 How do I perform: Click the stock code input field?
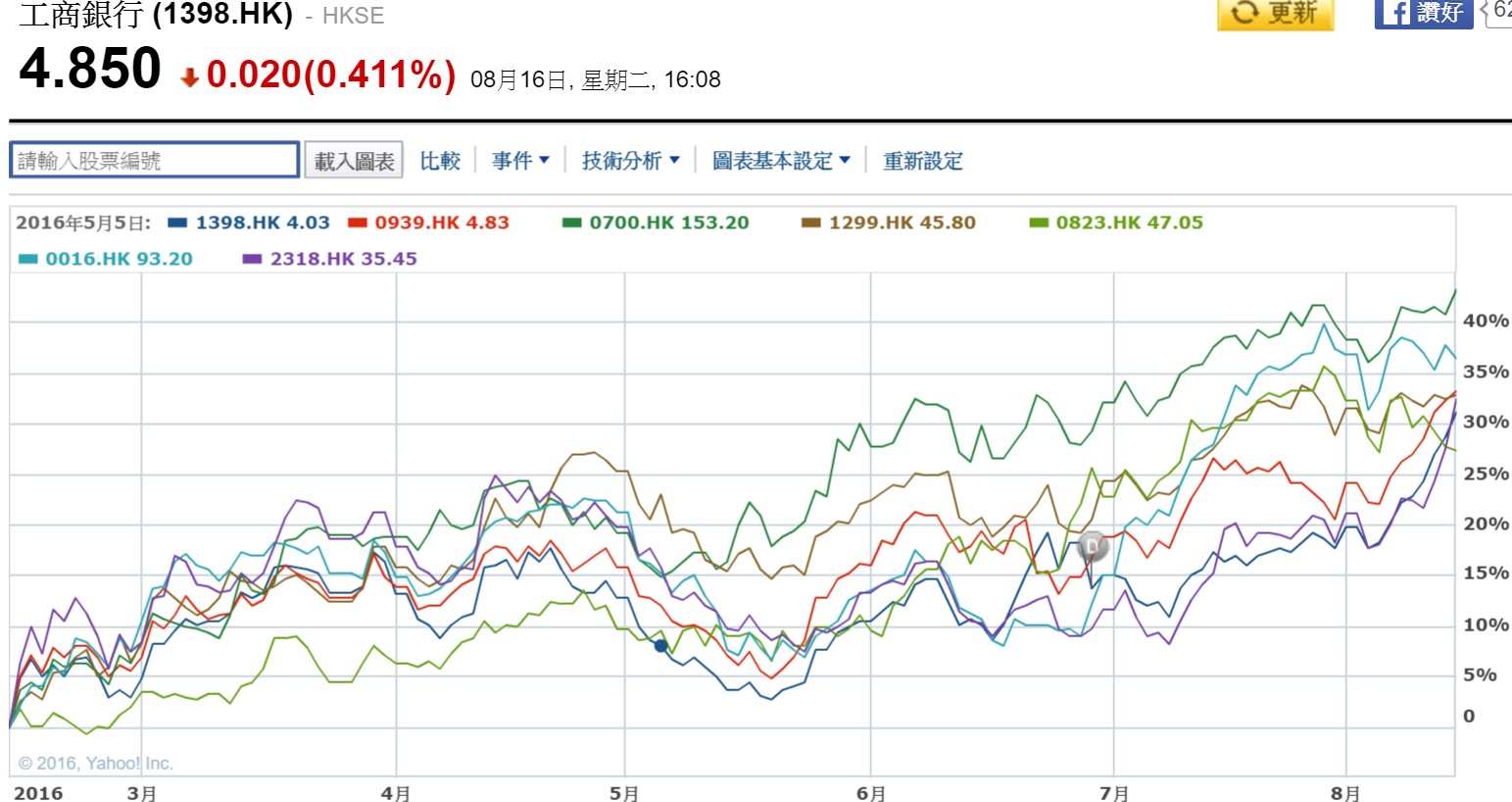pos(155,161)
